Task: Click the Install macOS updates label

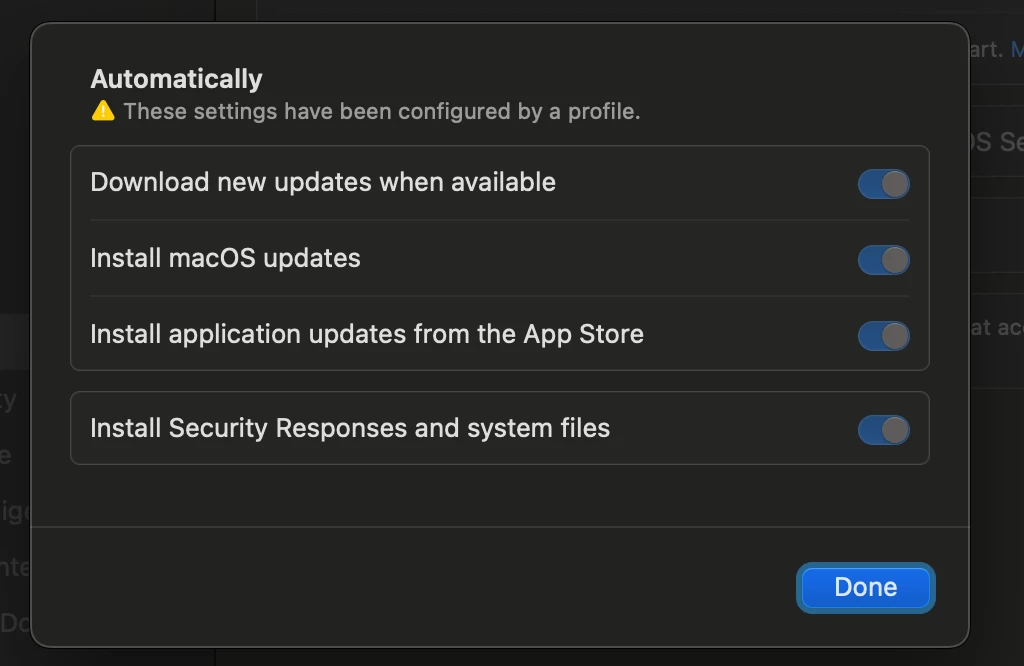Action: (x=225, y=259)
